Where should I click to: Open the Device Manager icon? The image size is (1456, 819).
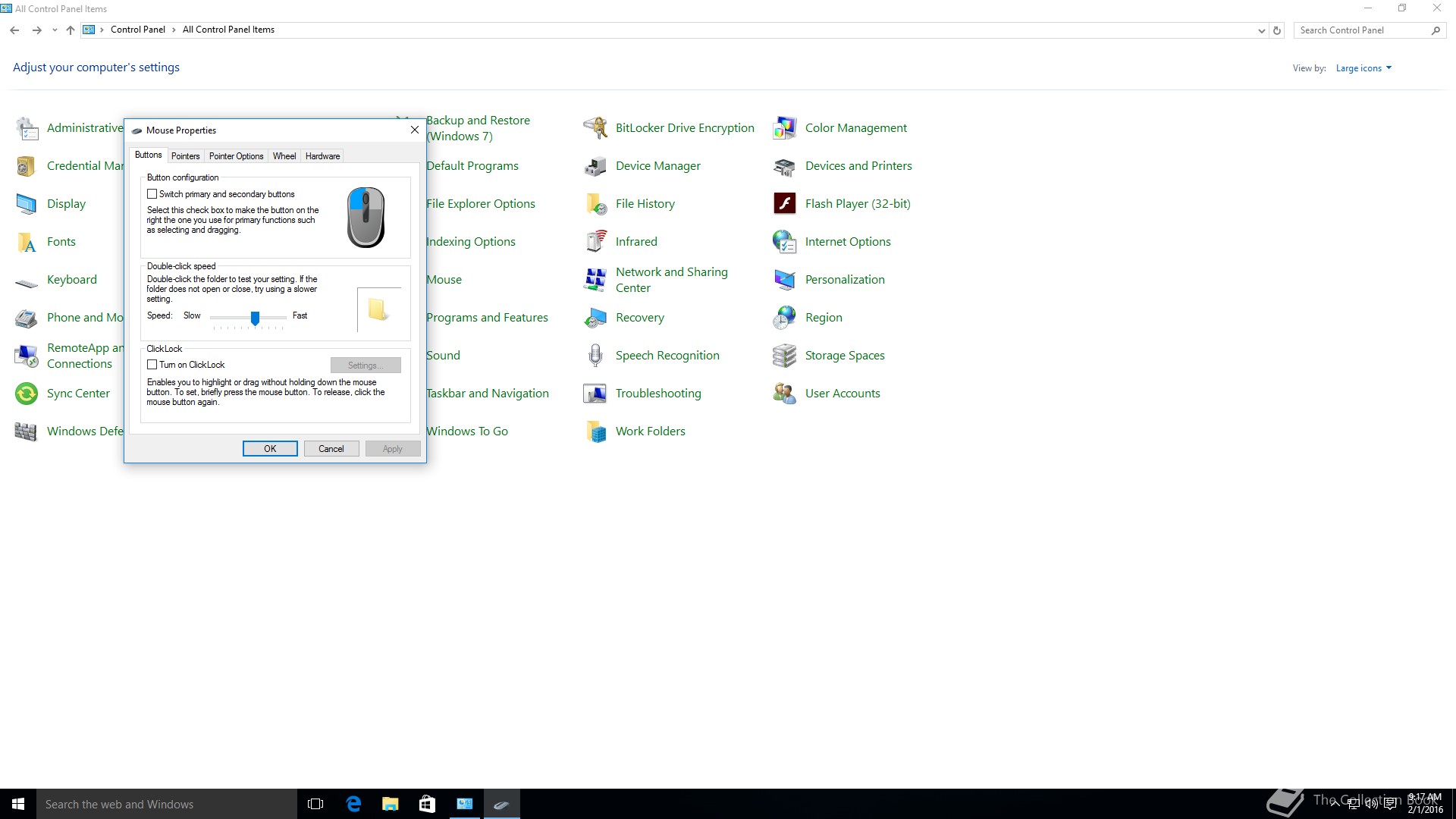[595, 166]
